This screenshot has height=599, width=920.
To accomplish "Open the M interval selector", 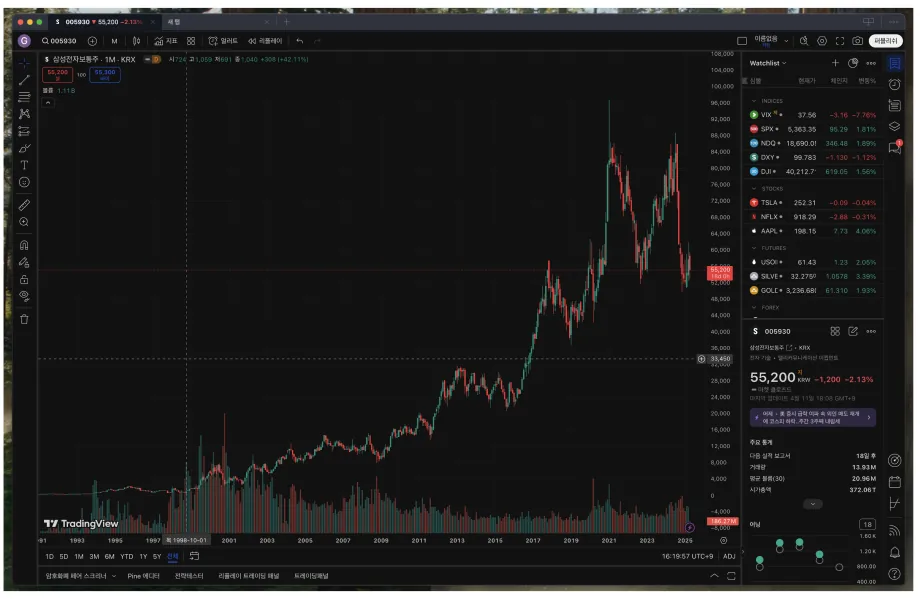I will 114,41.
